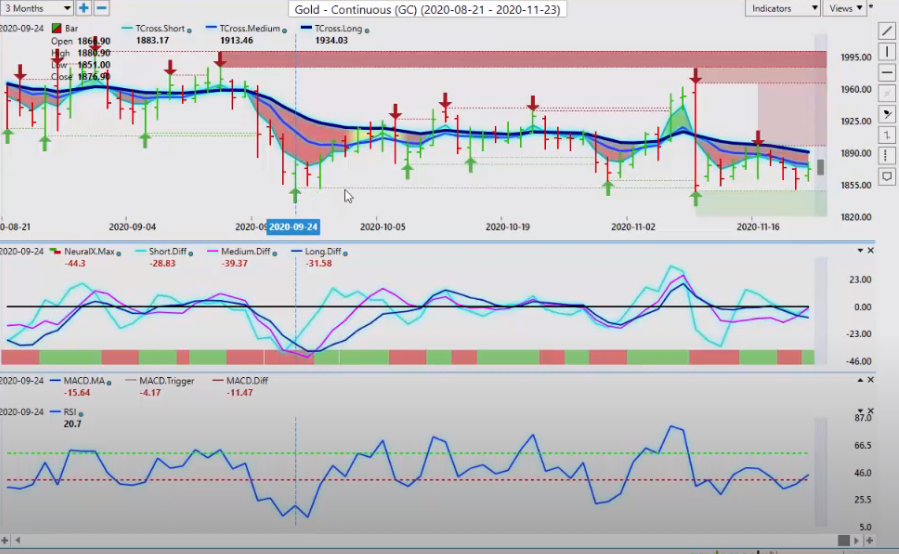899x554 pixels.
Task: Open TCross.Short settings dot
Action: [x=189, y=30]
